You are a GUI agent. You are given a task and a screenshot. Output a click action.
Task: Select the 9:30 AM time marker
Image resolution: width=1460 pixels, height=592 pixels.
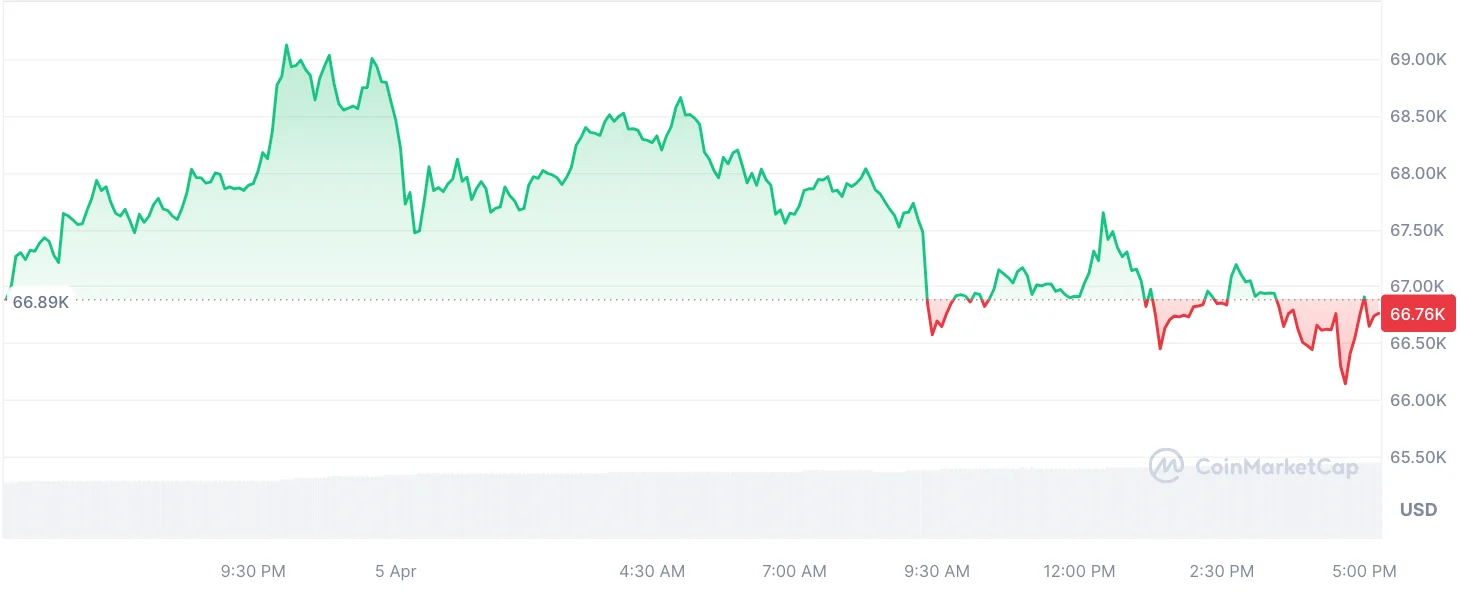coord(937,572)
